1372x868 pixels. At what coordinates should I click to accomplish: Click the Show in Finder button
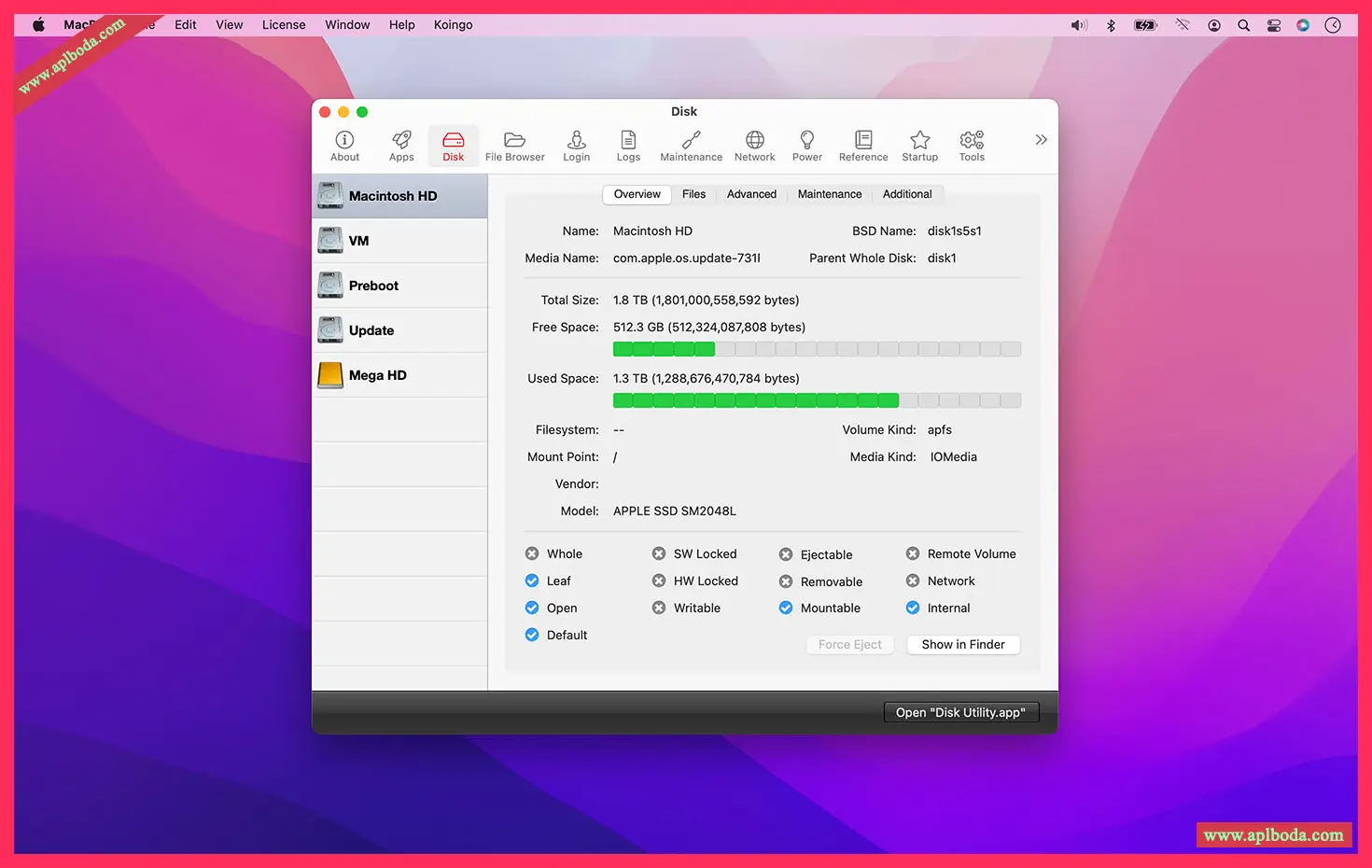tap(963, 645)
